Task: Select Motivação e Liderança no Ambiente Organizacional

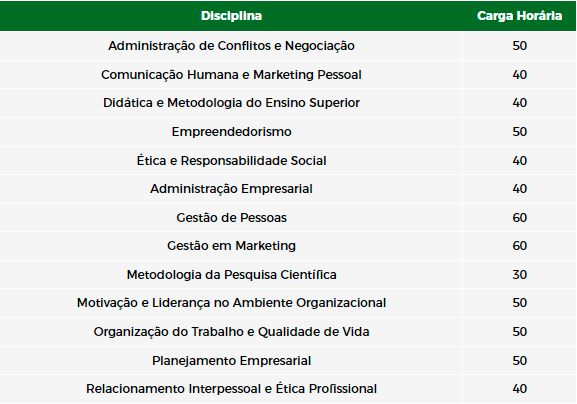Action: [231, 303]
